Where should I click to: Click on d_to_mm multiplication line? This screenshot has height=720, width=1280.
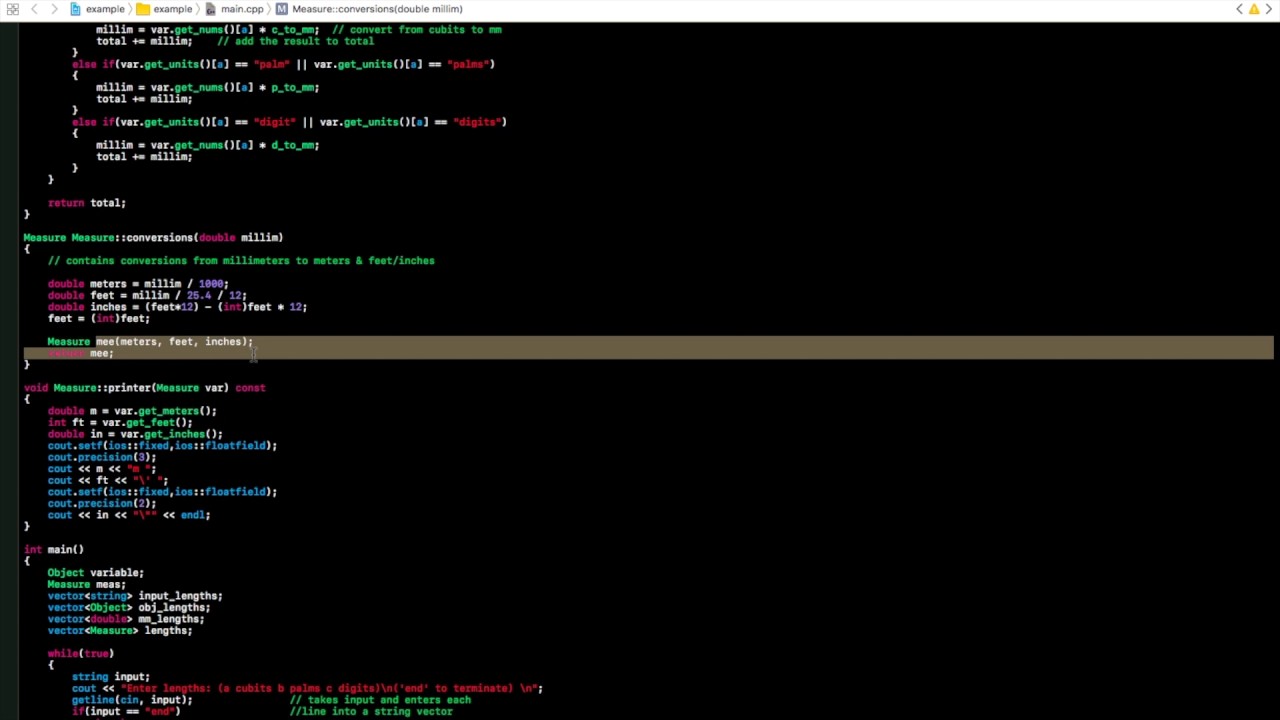point(208,145)
